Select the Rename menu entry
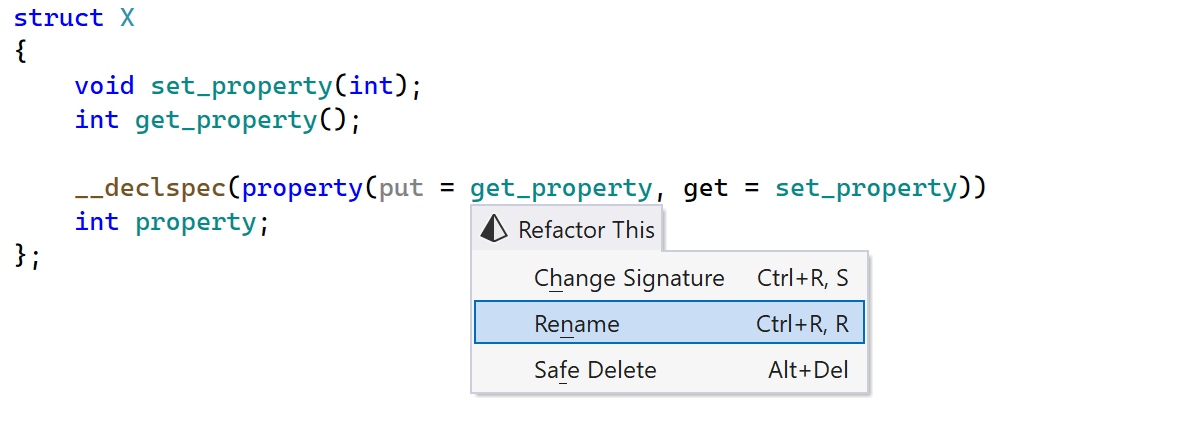The image size is (1200, 430). (577, 324)
